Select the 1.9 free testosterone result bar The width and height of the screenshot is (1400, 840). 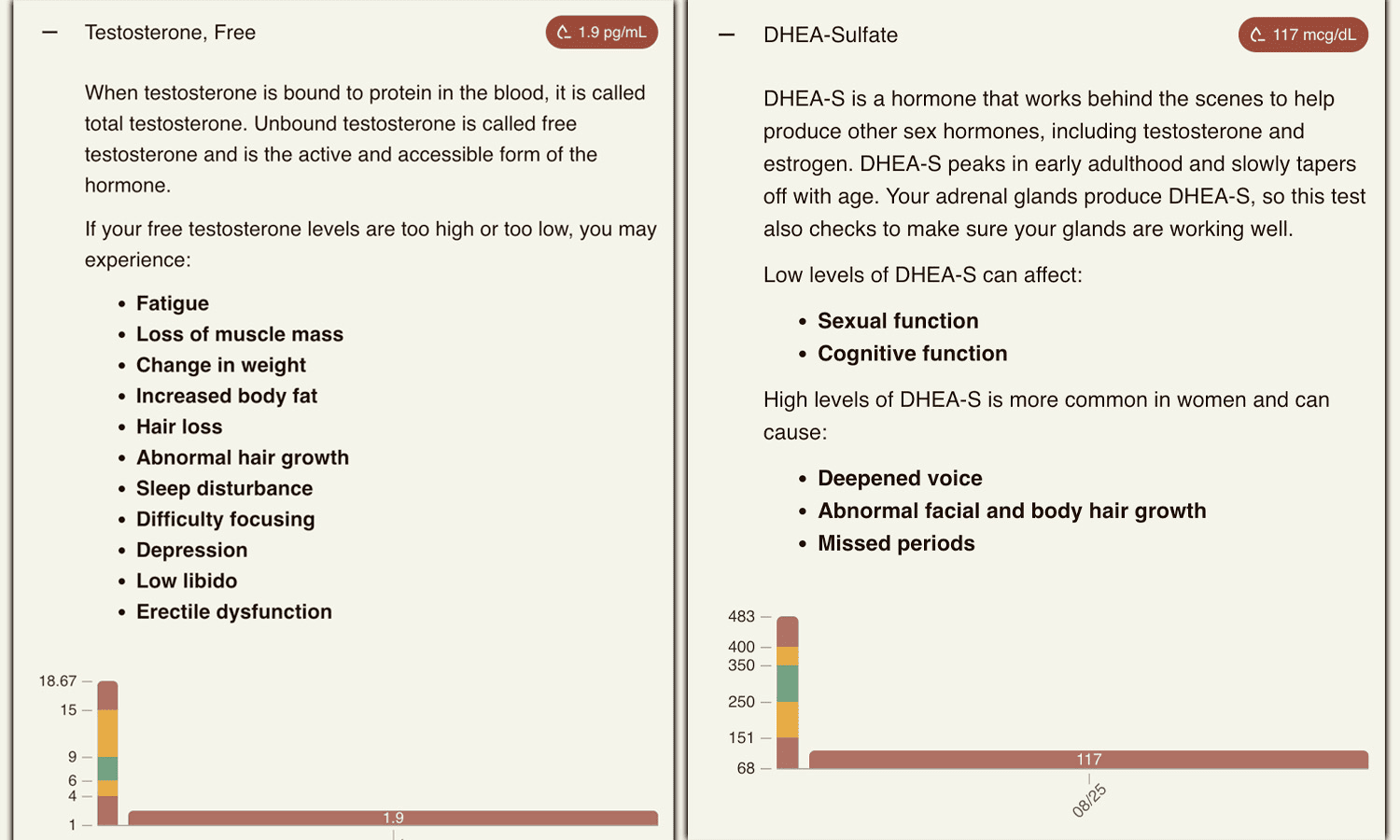(x=393, y=818)
